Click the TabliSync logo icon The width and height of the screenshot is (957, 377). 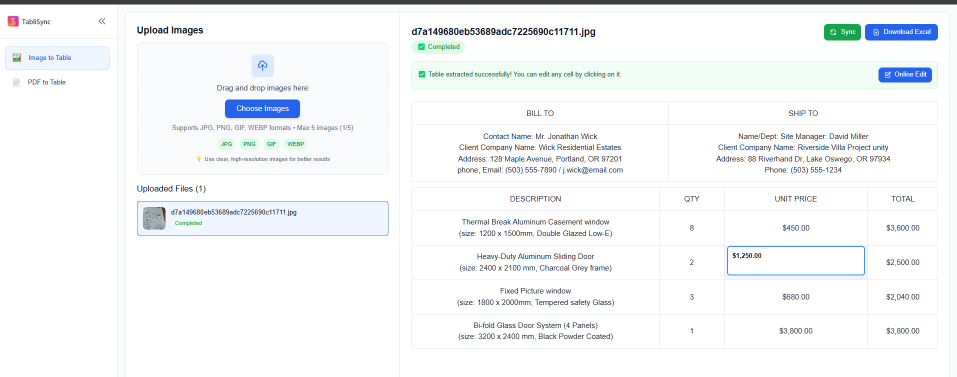(13, 21)
